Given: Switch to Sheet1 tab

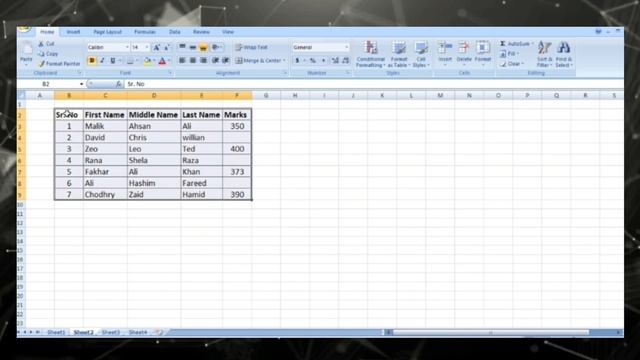Looking at the screenshot, I should [x=56, y=332].
